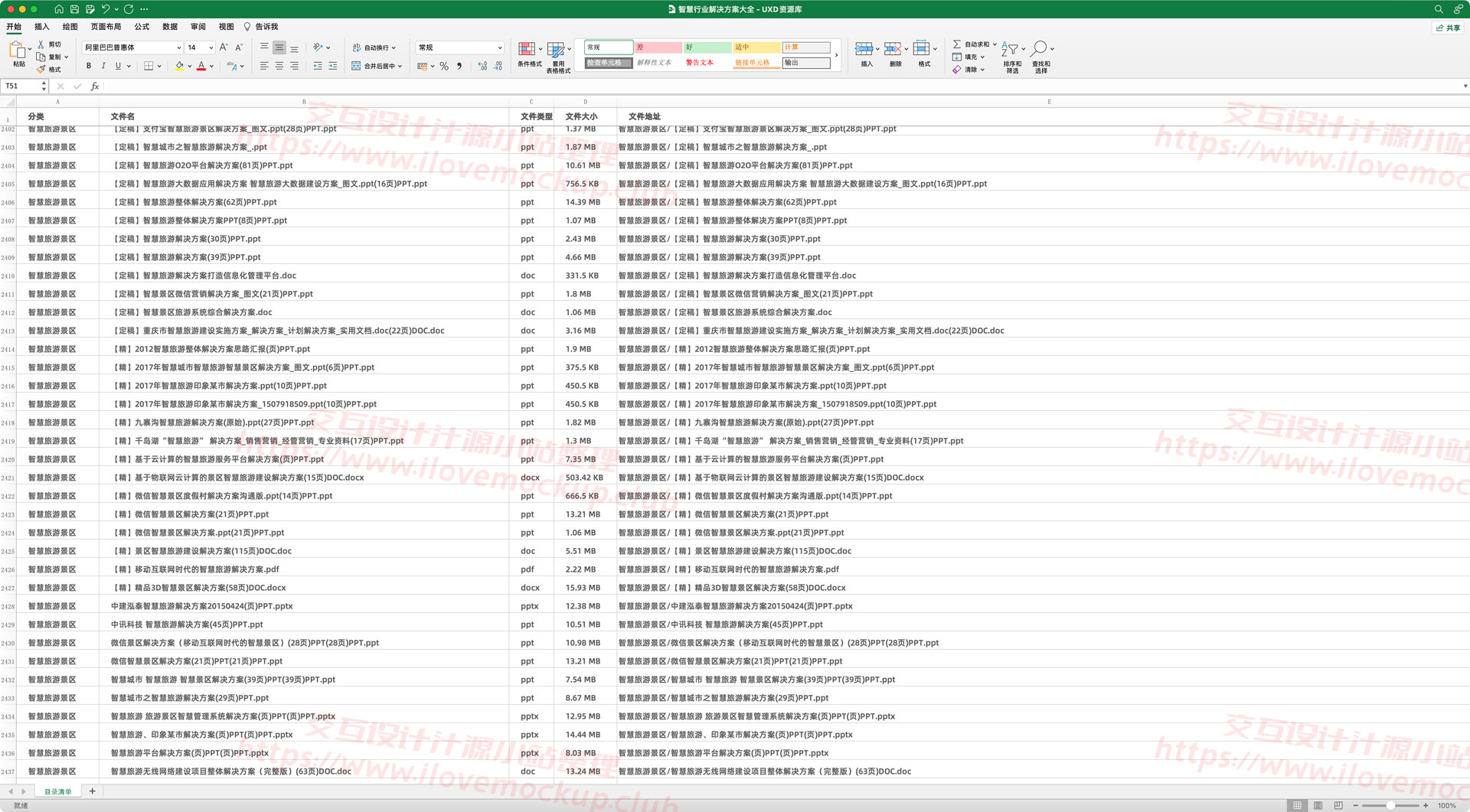Open the font name dropdown 阿里巴巴普惠体
Screen dimensions: 1470x812
(132, 47)
